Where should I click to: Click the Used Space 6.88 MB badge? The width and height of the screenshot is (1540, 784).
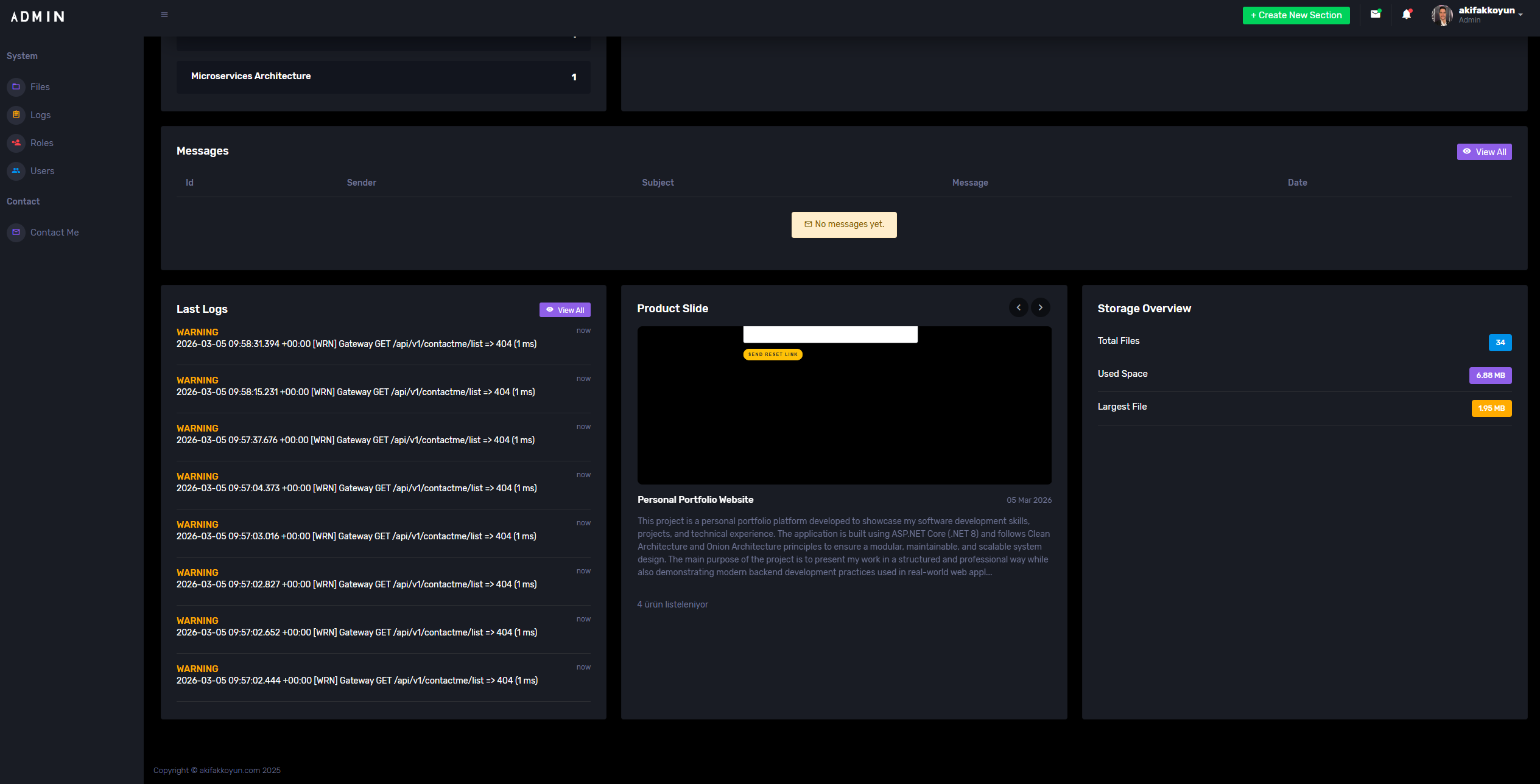(1490, 376)
